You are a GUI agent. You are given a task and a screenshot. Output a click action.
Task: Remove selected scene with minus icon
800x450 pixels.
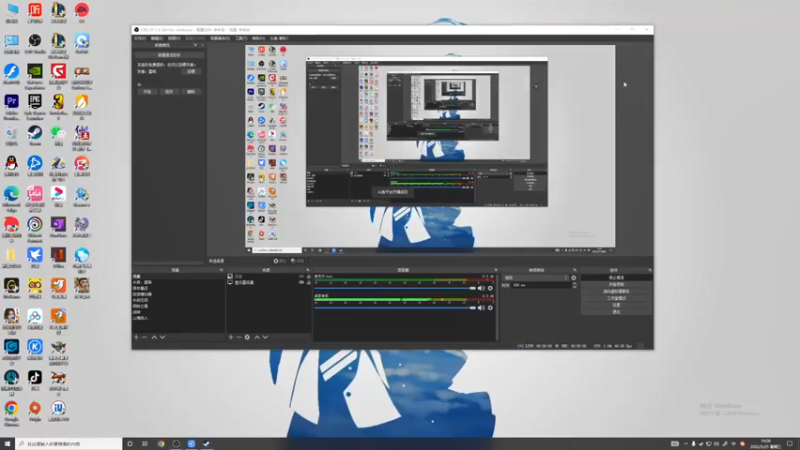click(x=144, y=337)
